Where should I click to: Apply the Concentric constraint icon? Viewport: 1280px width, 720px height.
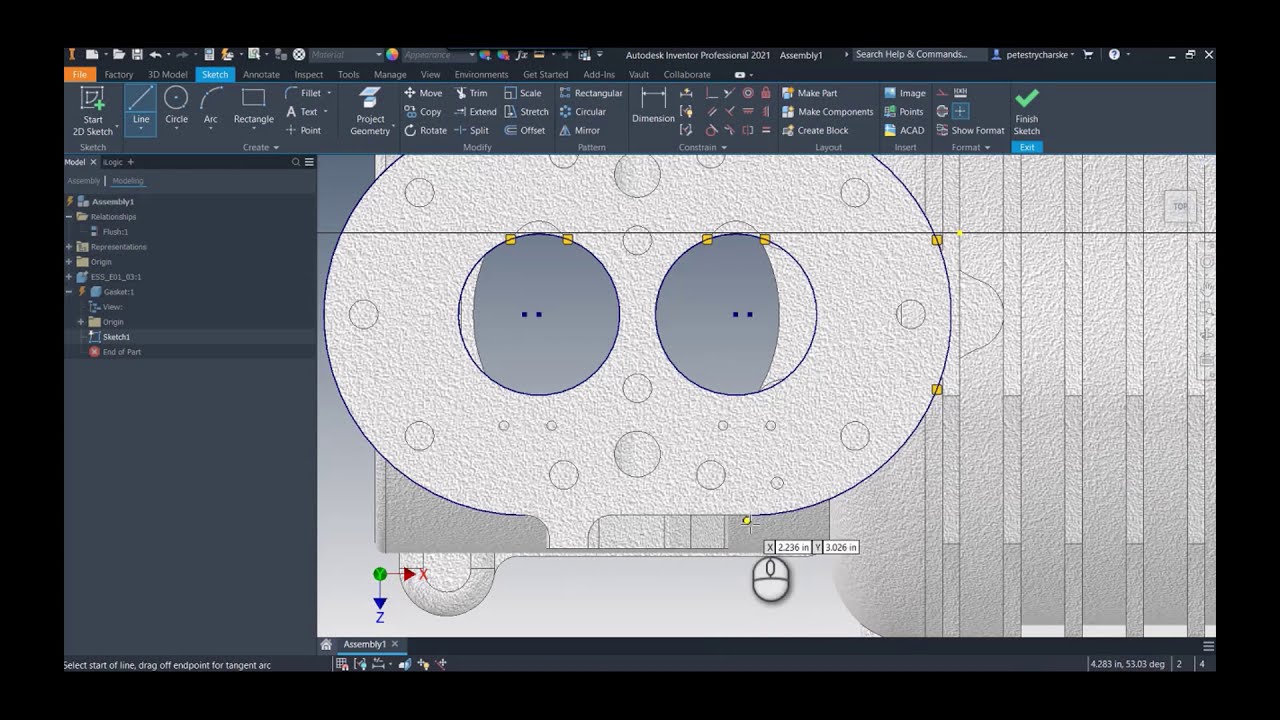748,93
